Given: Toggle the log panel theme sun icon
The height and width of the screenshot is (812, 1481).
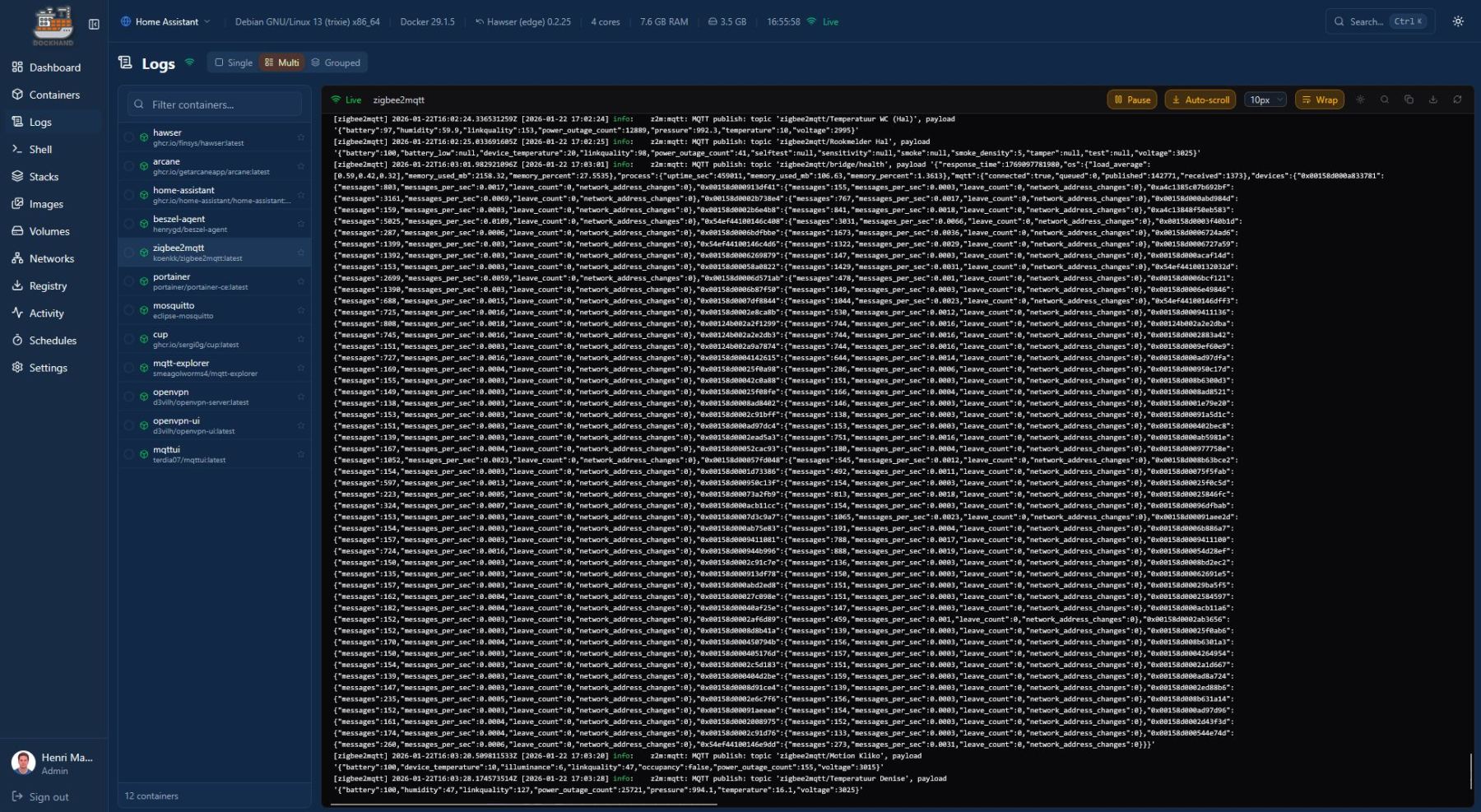Looking at the screenshot, I should pyautogui.click(x=1360, y=100).
